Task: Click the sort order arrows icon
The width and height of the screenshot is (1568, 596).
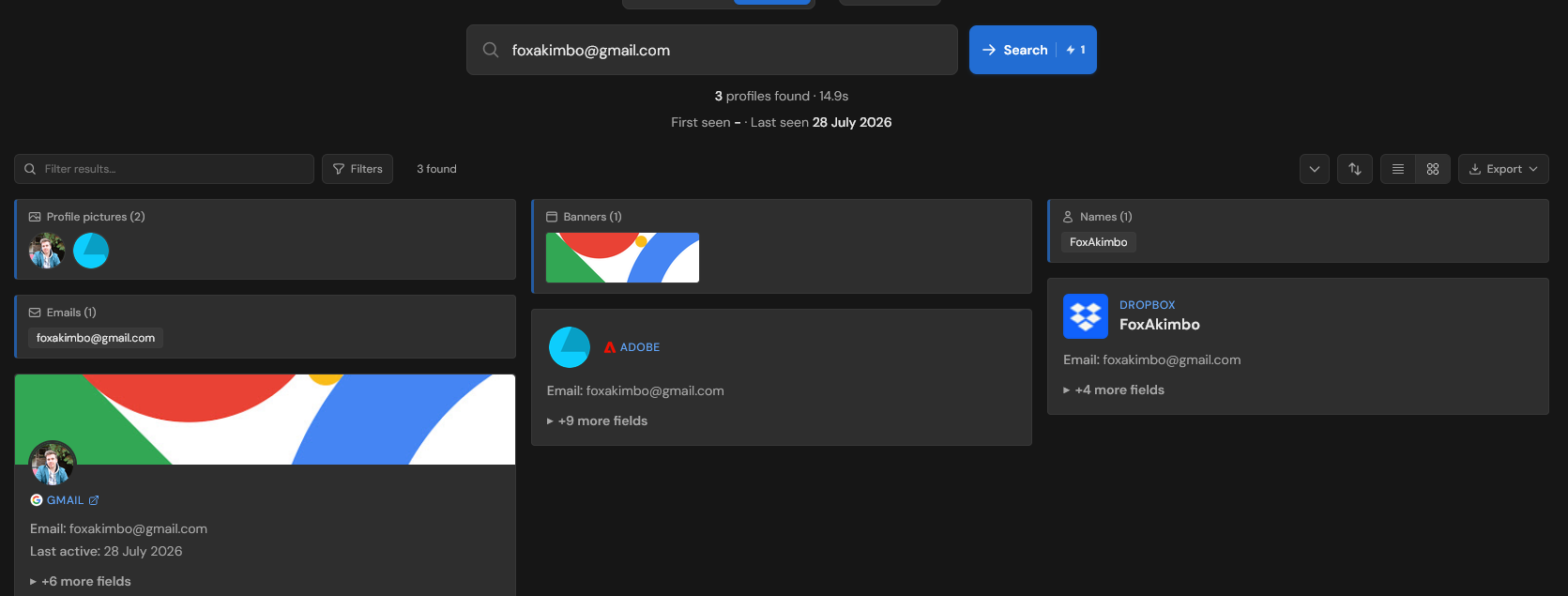Action: [1355, 169]
